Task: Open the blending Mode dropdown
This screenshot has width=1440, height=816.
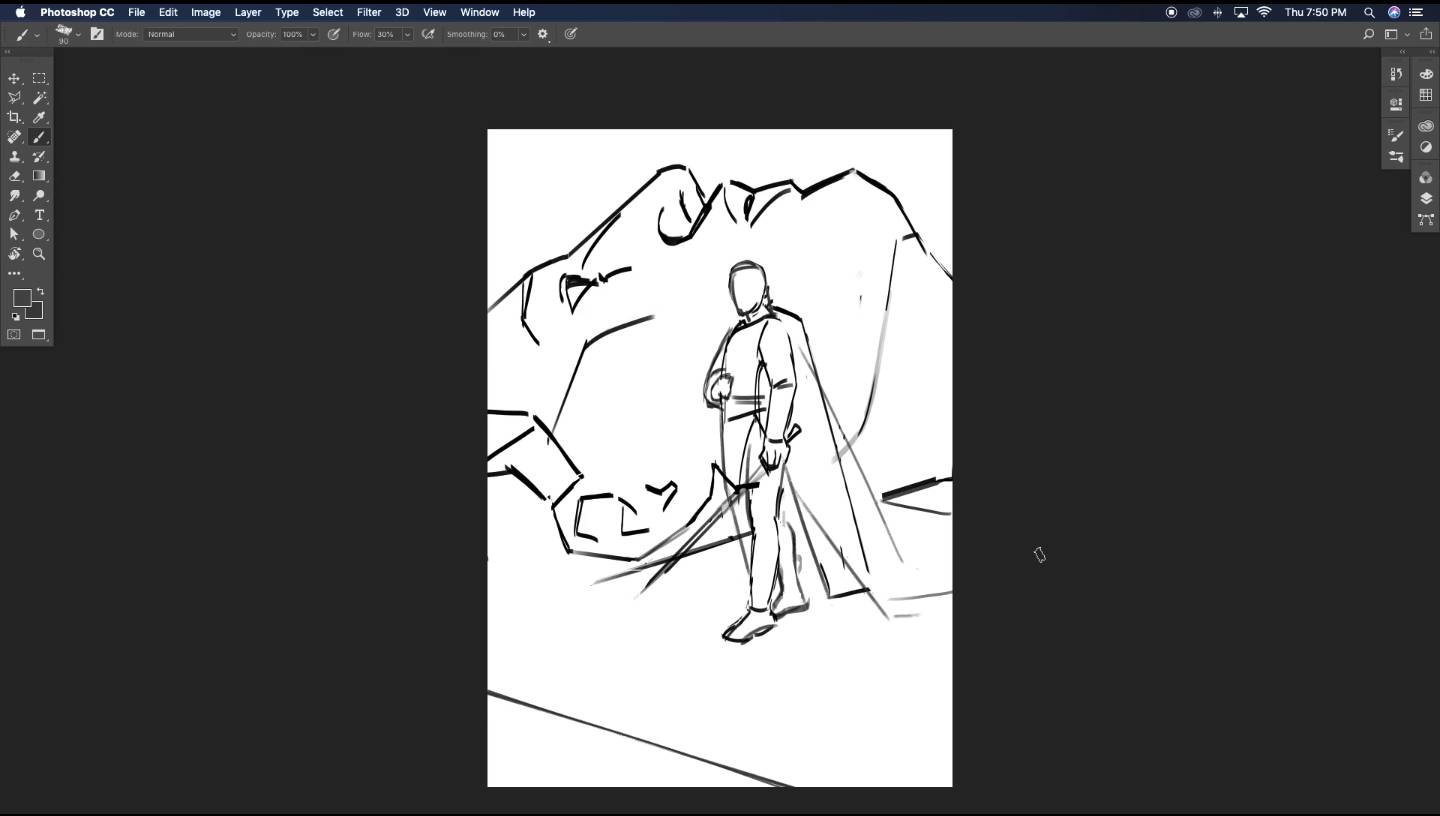Action: coord(191,34)
